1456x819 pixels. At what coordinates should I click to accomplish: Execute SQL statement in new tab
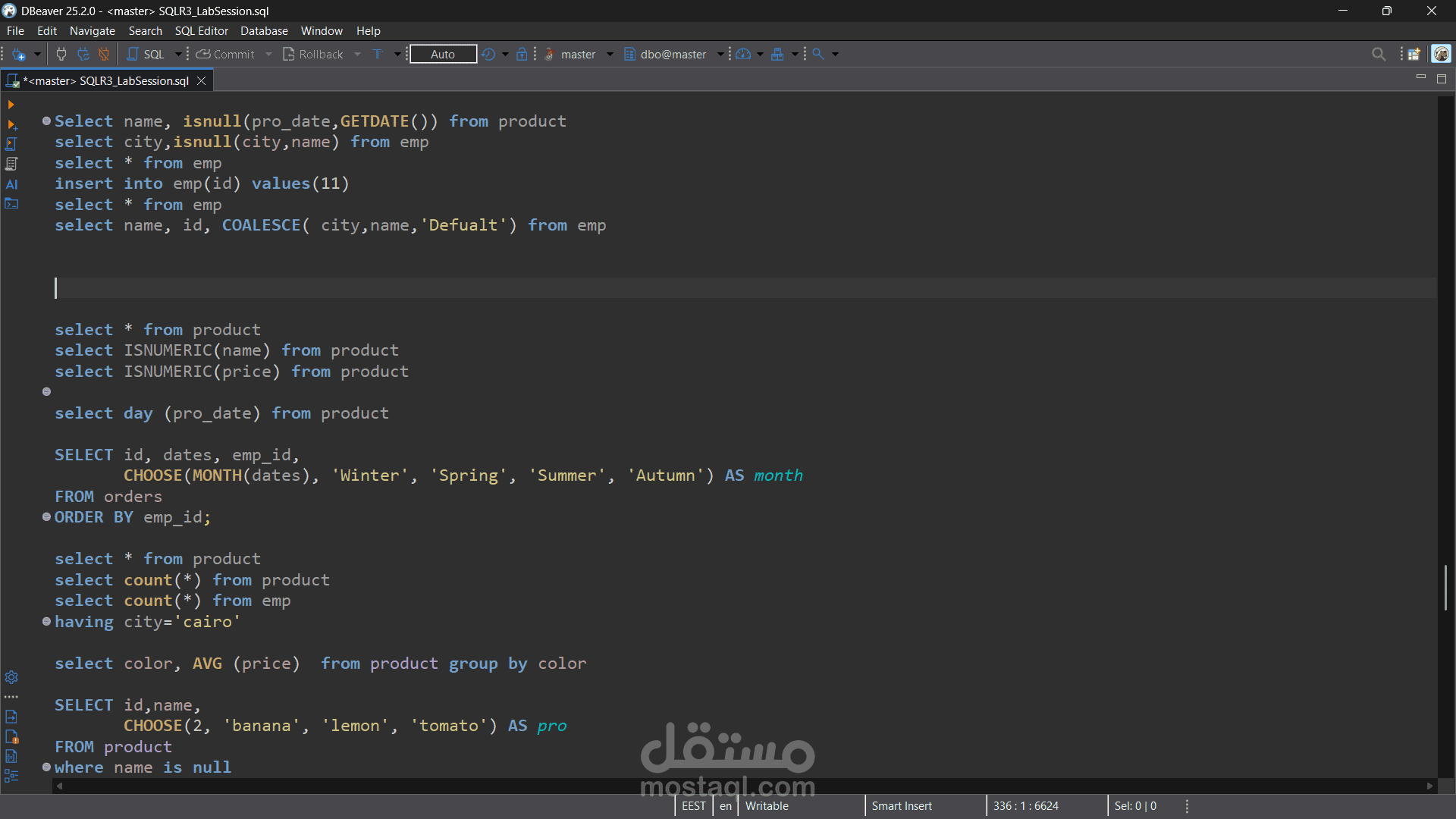(x=11, y=124)
